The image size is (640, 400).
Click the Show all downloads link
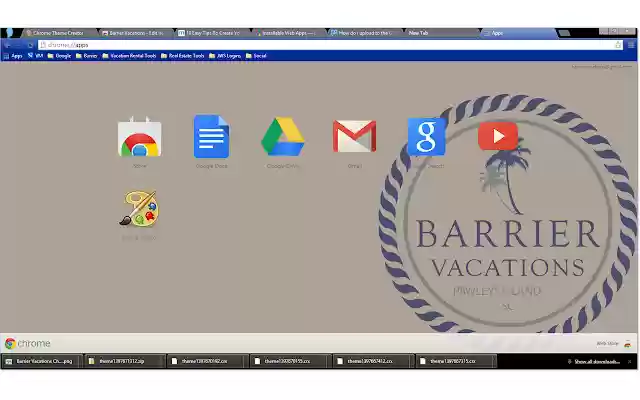[x=597, y=362]
